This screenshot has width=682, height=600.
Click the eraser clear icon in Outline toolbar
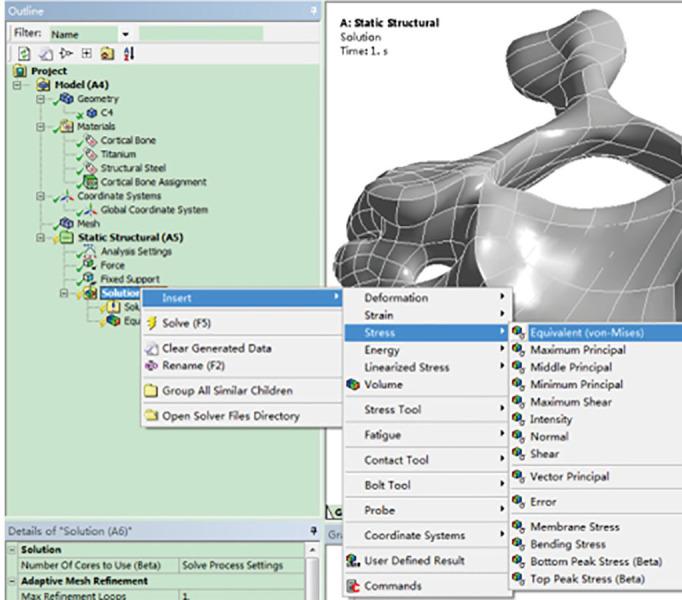(46, 54)
